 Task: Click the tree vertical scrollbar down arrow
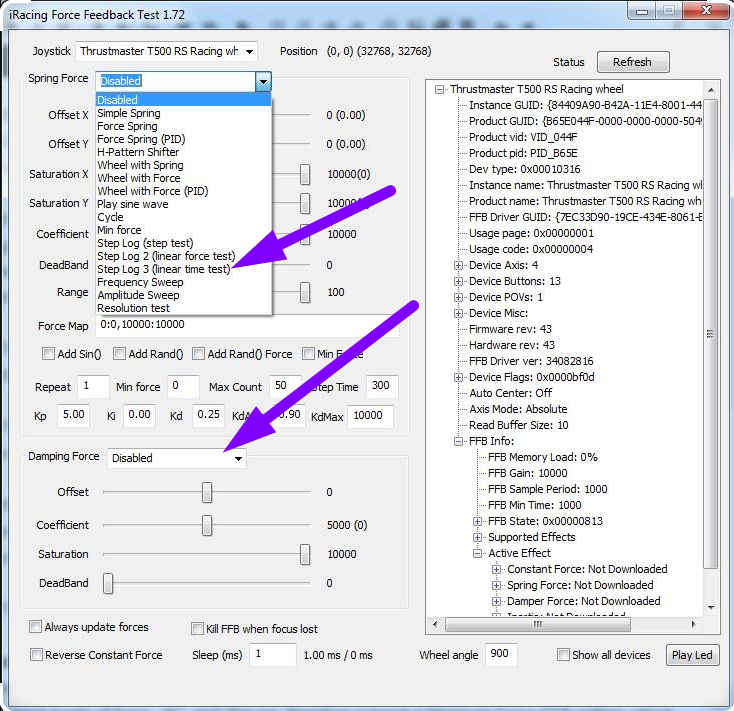[711, 608]
